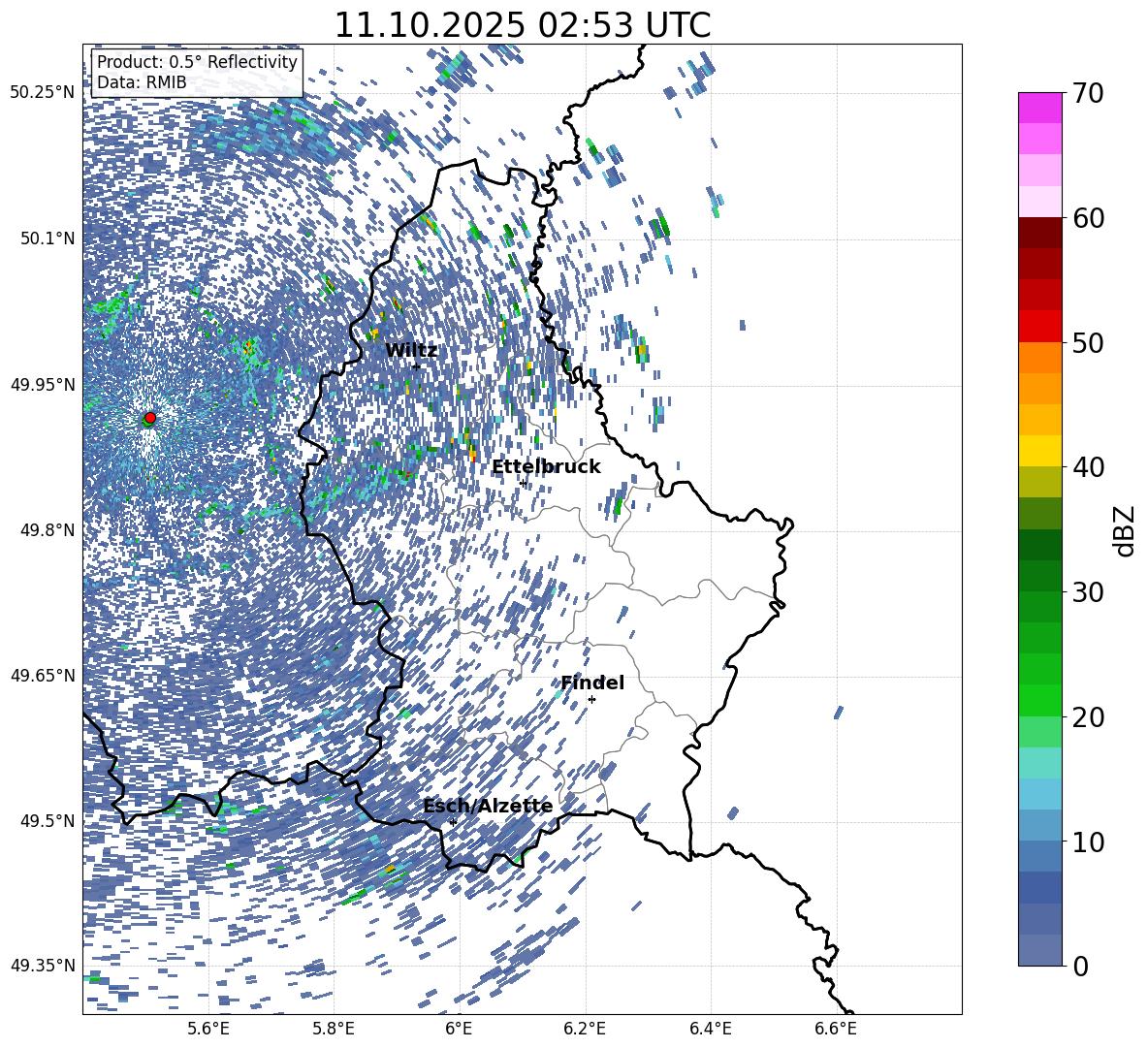
Task: Click the dark maroon colorbar segment below 60
Action: tap(1039, 233)
